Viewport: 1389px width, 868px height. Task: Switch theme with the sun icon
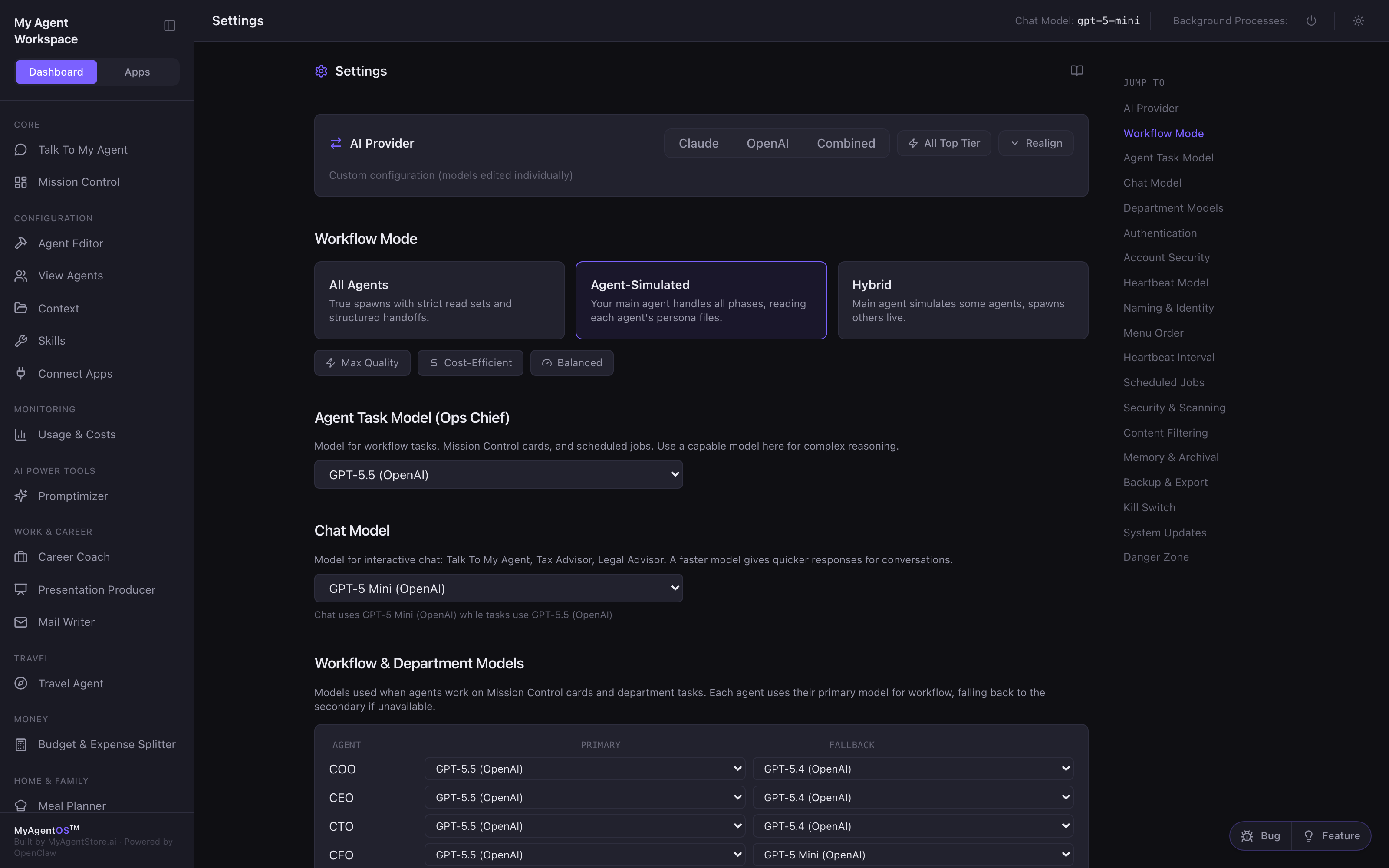pos(1359,21)
